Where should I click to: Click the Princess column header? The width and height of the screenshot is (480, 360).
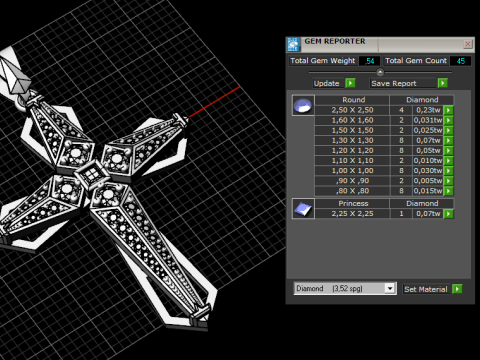click(x=352, y=203)
